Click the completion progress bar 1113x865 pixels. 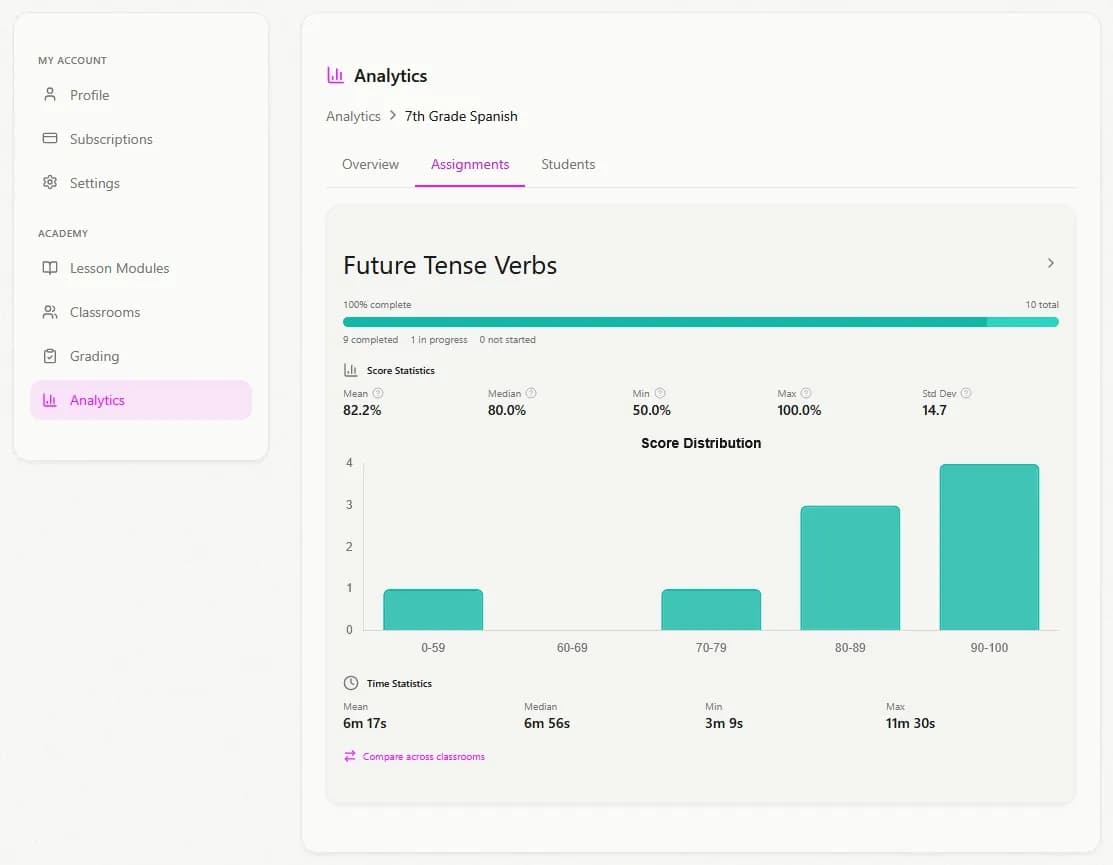tap(701, 322)
